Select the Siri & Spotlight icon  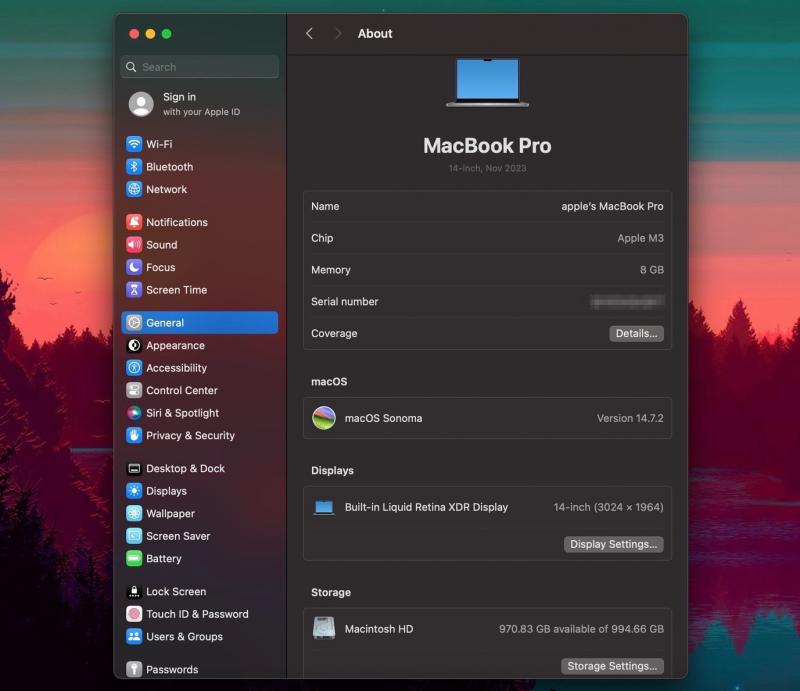(x=134, y=412)
